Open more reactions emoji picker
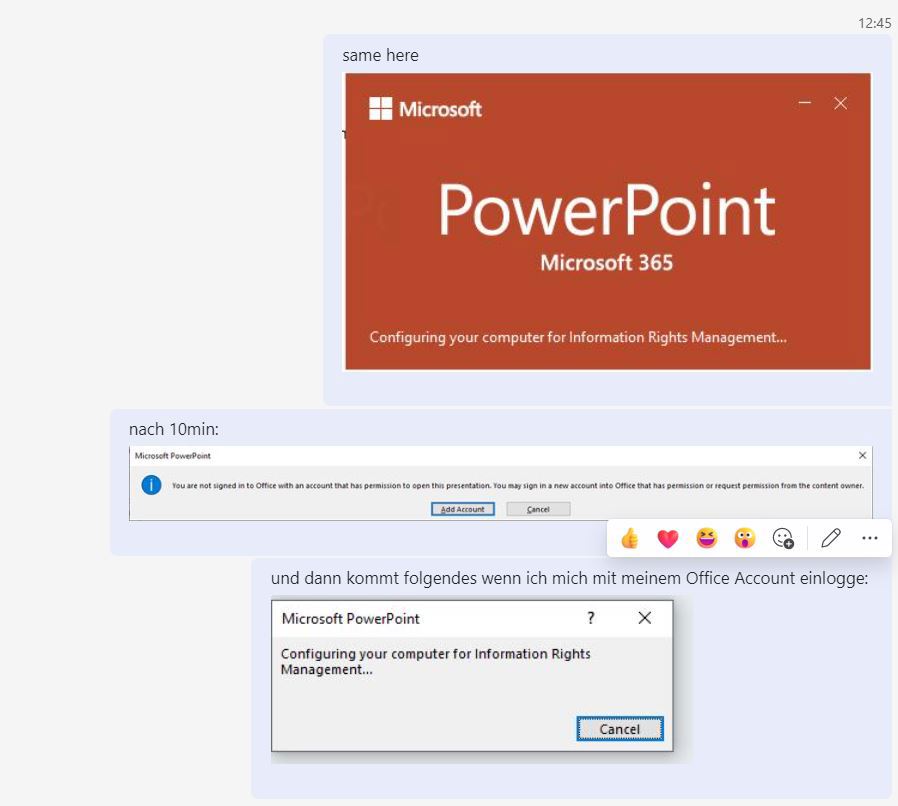This screenshot has height=806, width=898. (x=783, y=538)
